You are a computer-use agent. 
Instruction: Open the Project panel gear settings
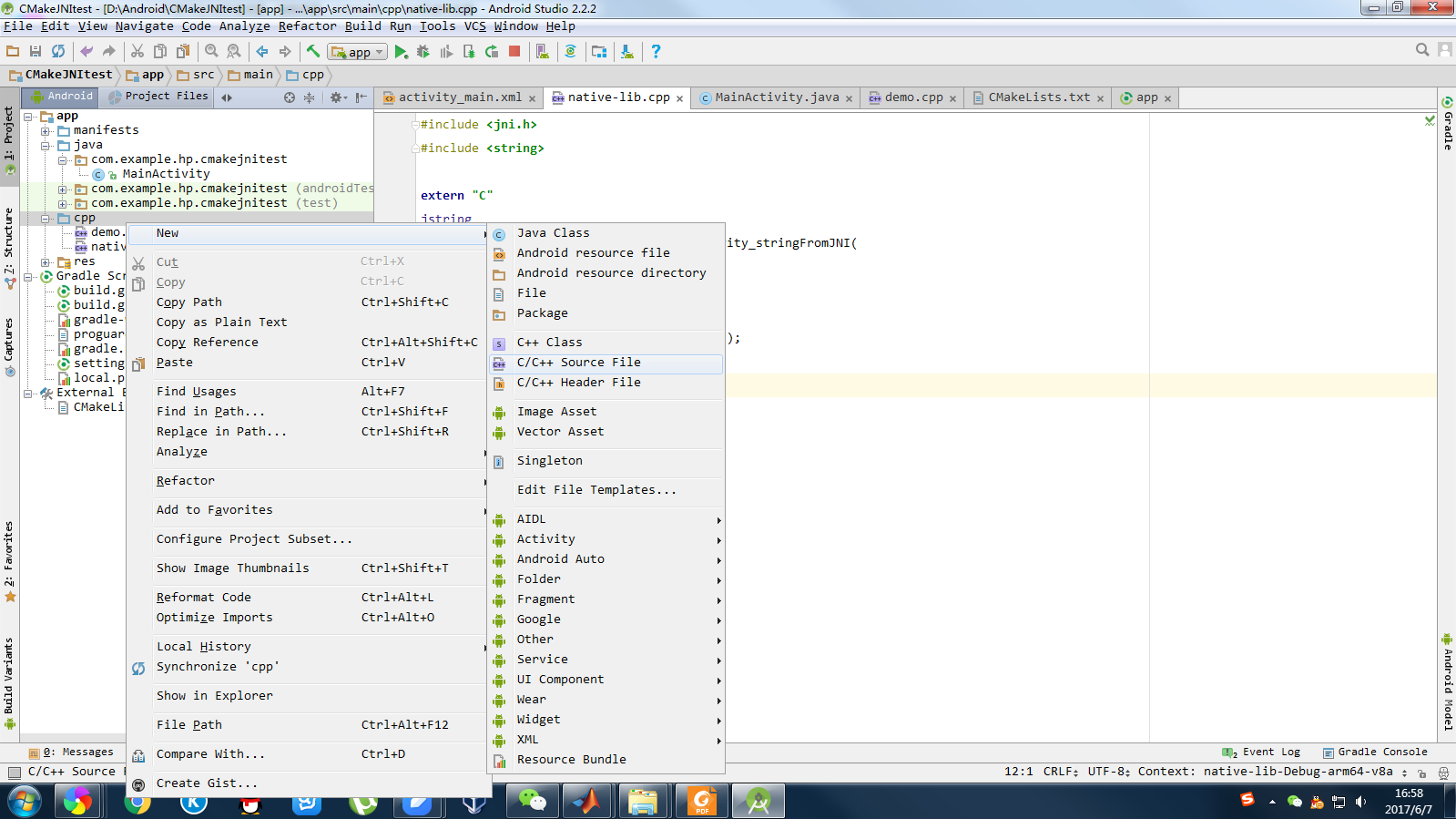[x=338, y=97]
